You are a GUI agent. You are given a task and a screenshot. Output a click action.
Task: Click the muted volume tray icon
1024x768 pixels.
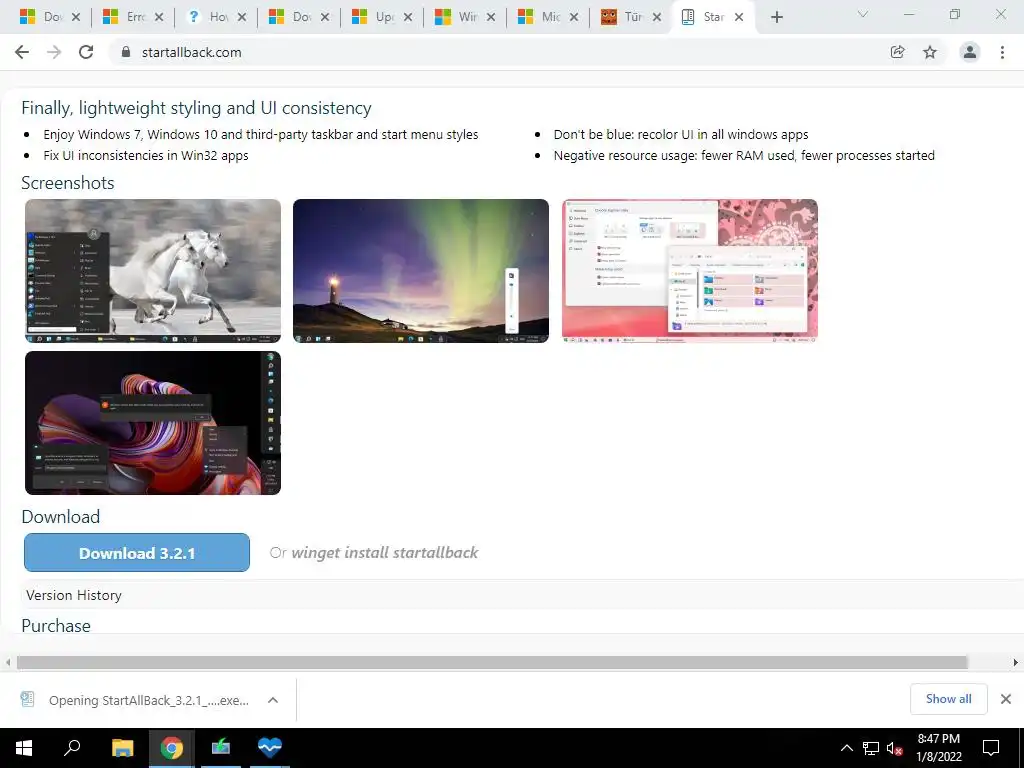tap(895, 748)
